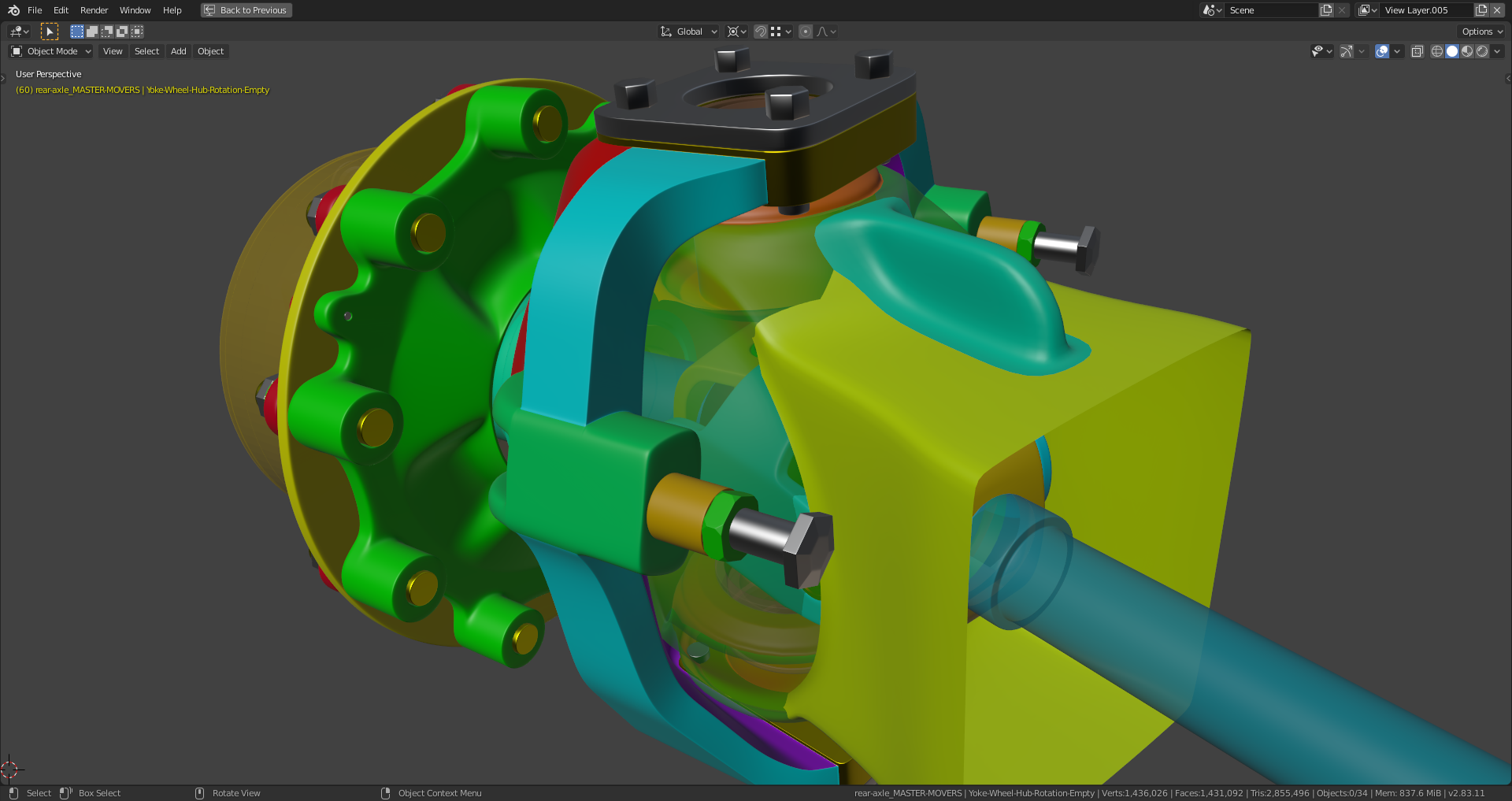Open the overlays settings dropdown arrow
Image resolution: width=1512 pixels, height=801 pixels.
[1397, 51]
